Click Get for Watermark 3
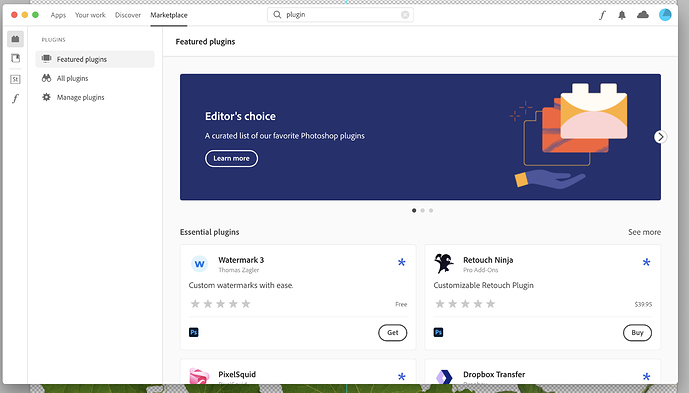This screenshot has height=393, width=689. (x=392, y=333)
